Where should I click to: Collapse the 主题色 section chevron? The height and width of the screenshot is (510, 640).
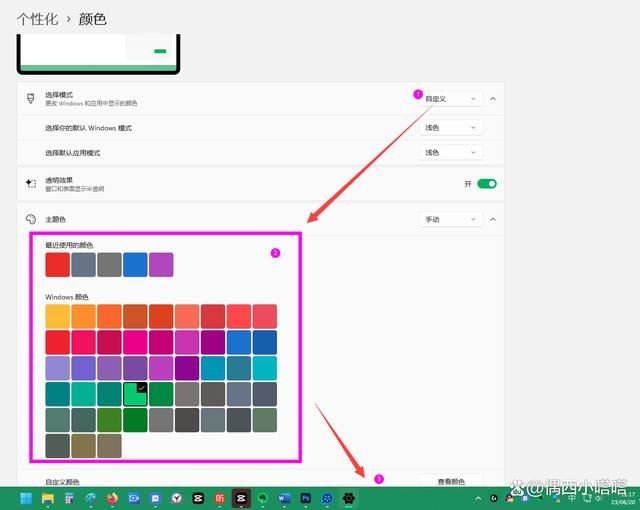[x=493, y=220]
